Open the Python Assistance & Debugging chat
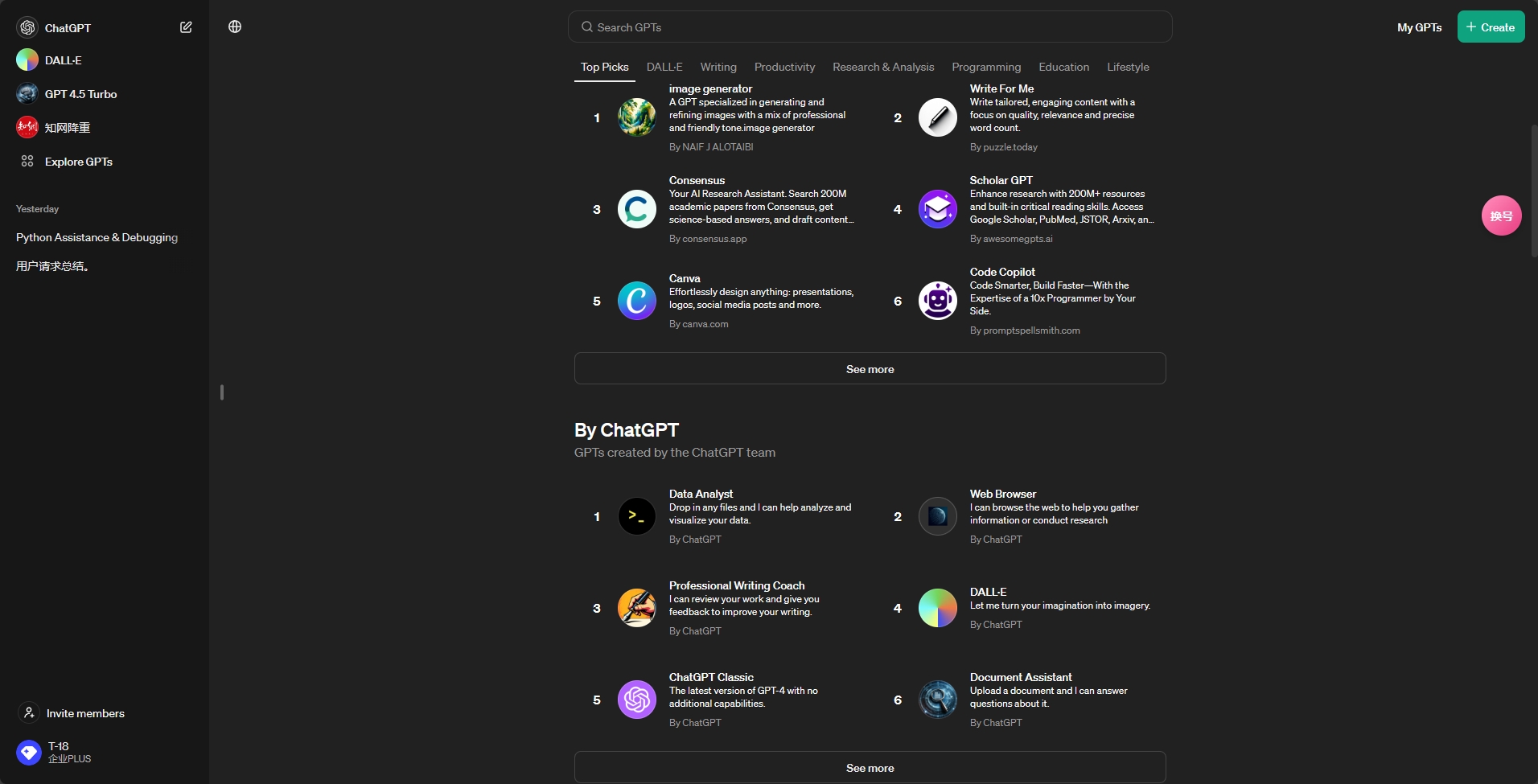The height and width of the screenshot is (784, 1538). (x=97, y=237)
